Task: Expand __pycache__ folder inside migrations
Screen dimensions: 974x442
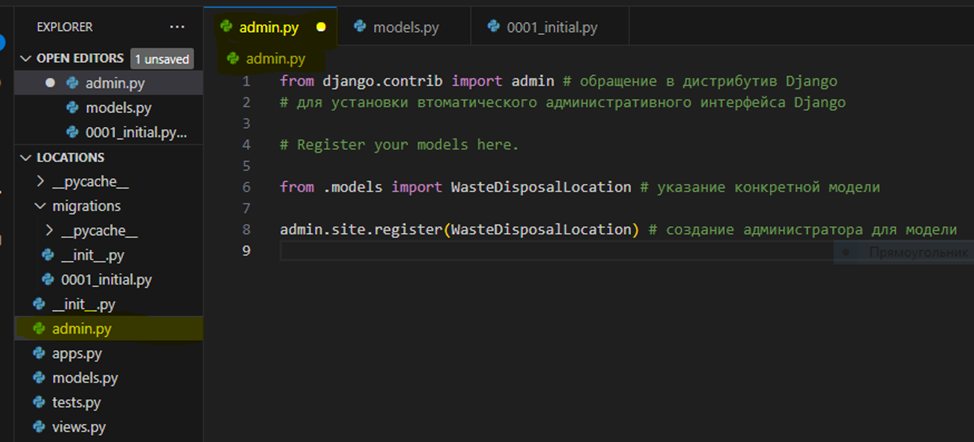Action: pyautogui.click(x=50, y=231)
